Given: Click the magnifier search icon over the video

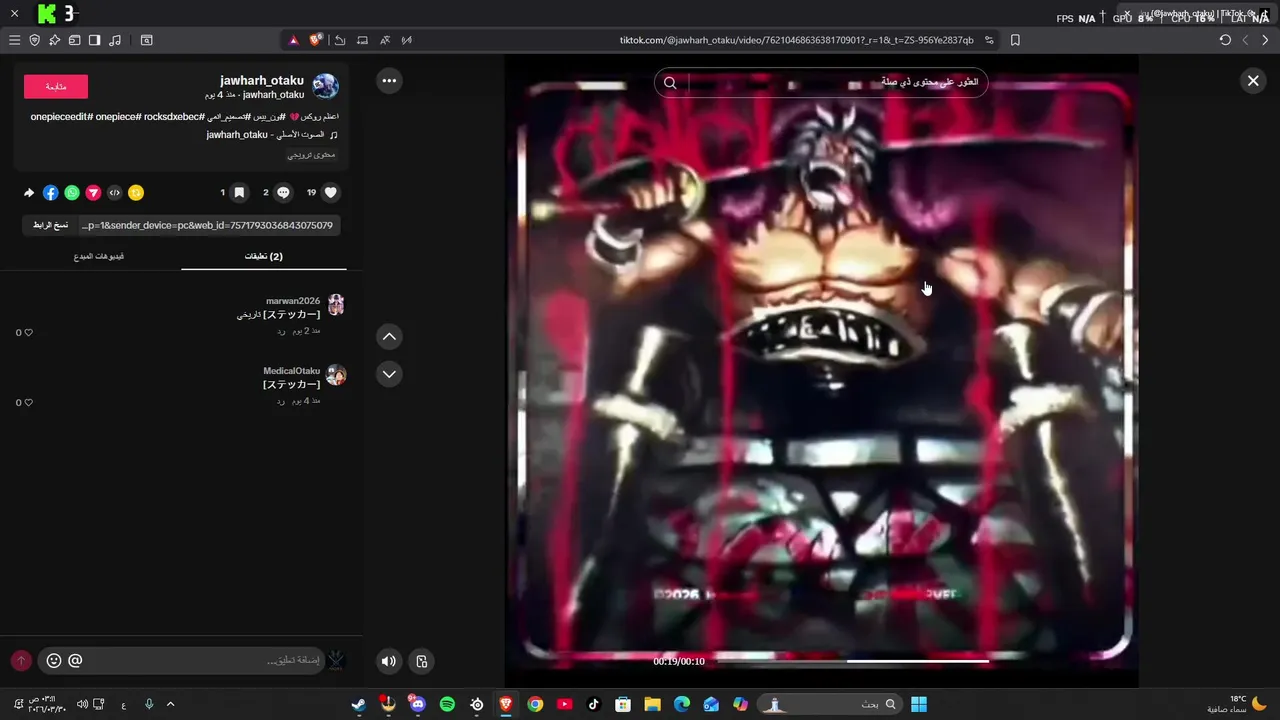Looking at the screenshot, I should click(x=670, y=83).
